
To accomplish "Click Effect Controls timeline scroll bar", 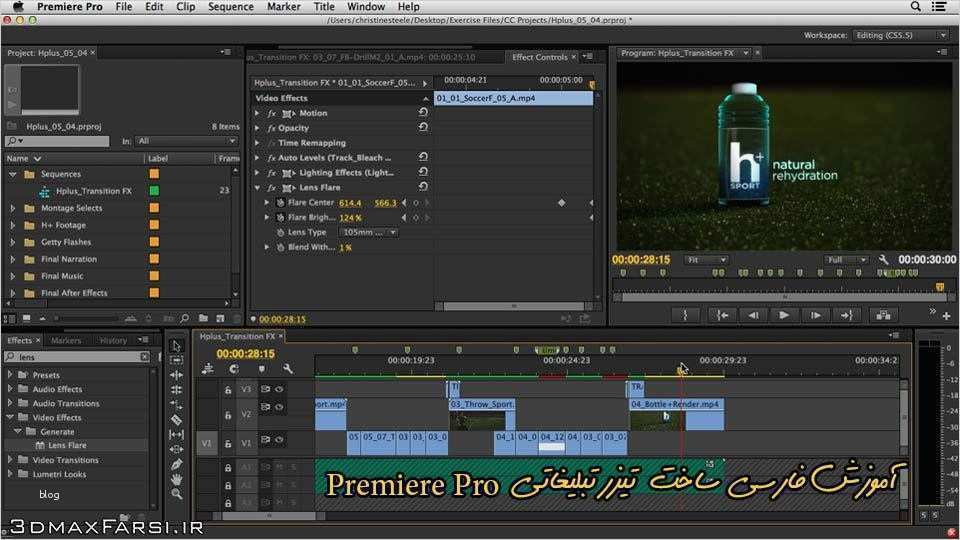I will tap(514, 306).
